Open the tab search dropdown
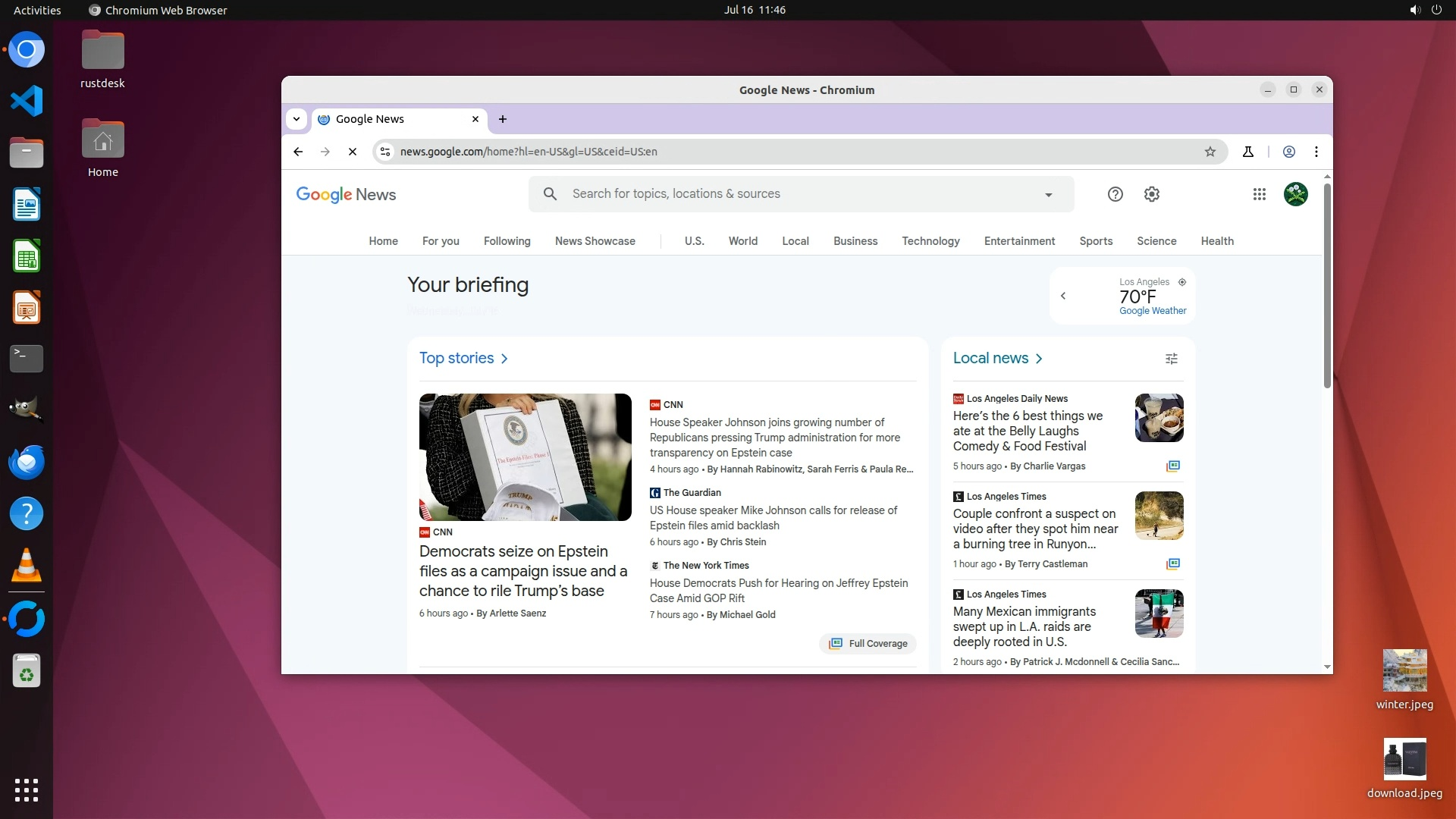This screenshot has width=1456, height=819. coord(297,119)
